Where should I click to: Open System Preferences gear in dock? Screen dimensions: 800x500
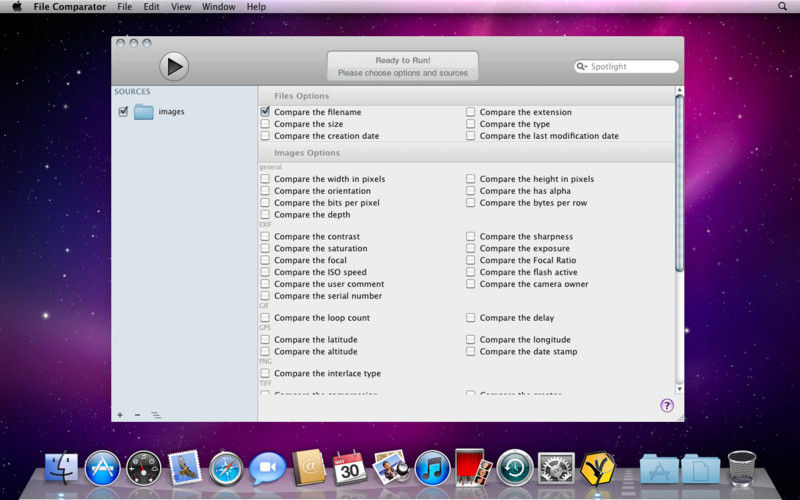556,467
